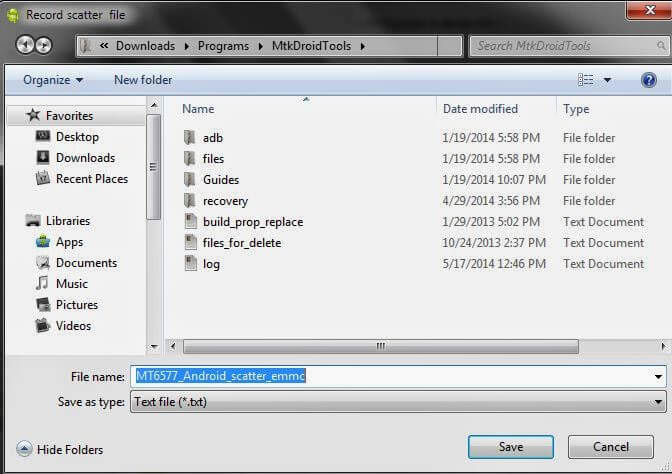Click the date 1/29/2013 5:02 PM
The width and height of the screenshot is (672, 474).
point(491,222)
